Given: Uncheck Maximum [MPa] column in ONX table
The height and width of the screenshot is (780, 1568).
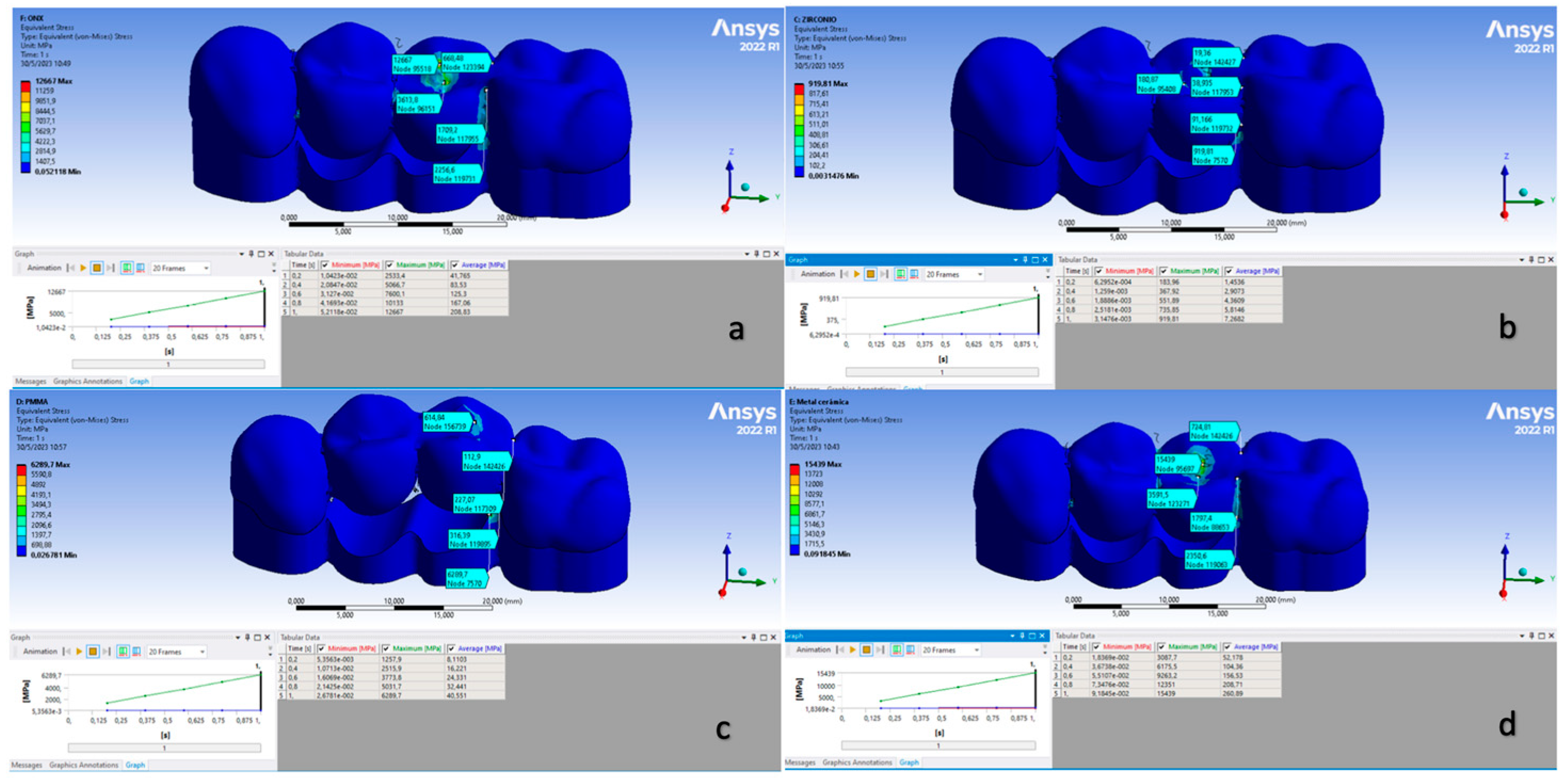Looking at the screenshot, I should [x=390, y=265].
